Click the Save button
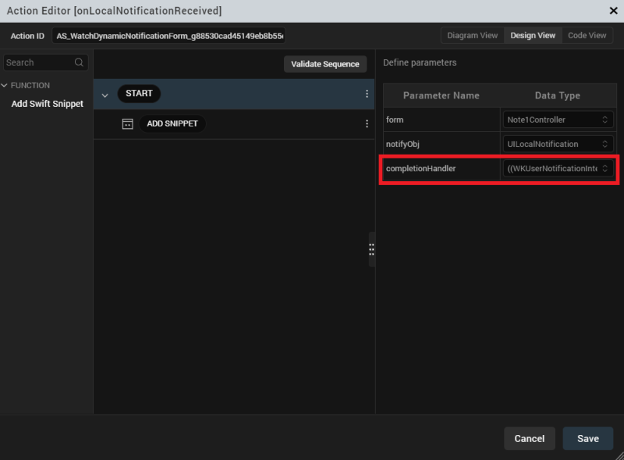This screenshot has width=624, height=460. click(588, 439)
